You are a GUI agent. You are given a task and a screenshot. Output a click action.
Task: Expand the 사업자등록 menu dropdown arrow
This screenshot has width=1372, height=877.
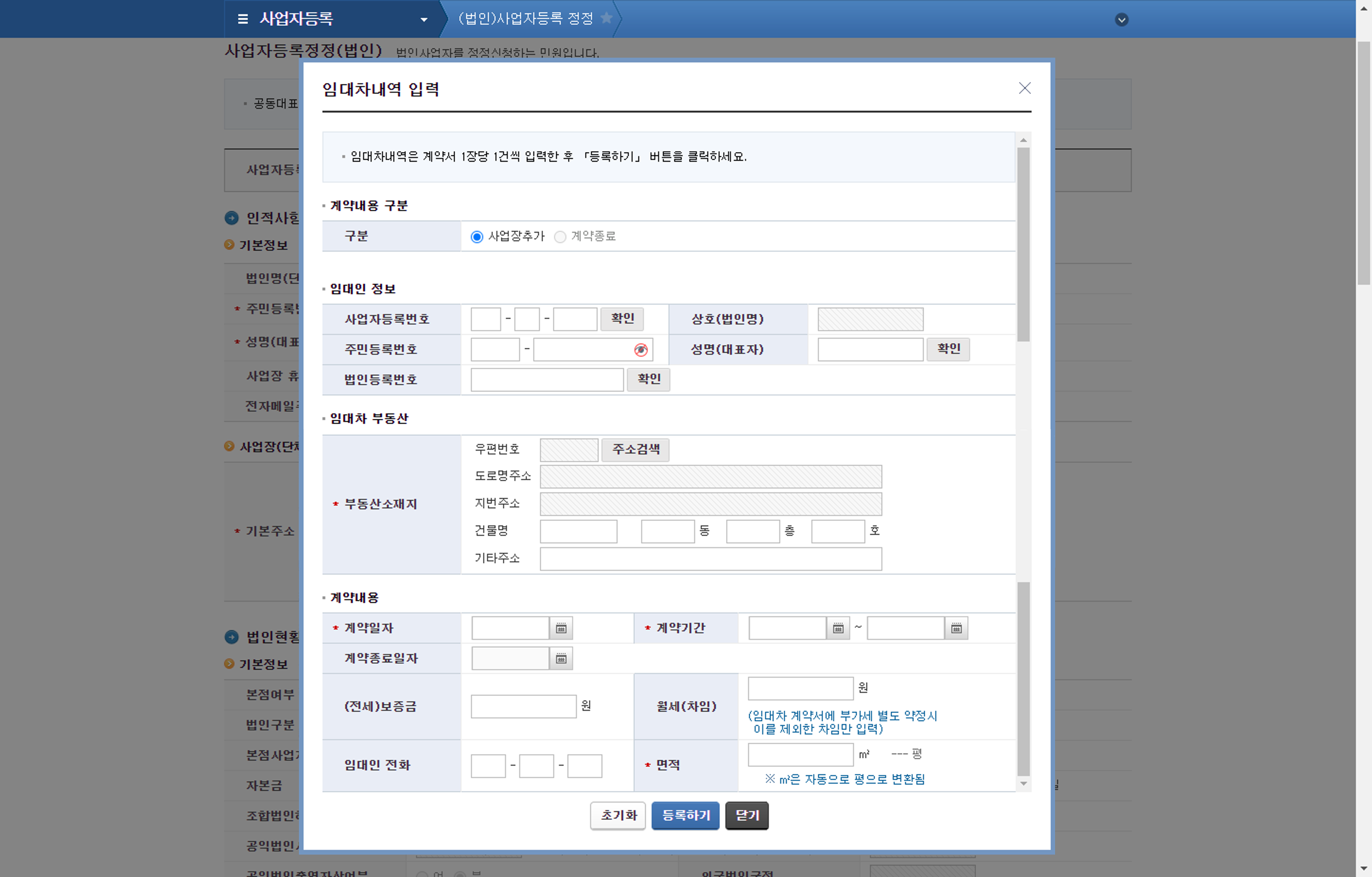pyautogui.click(x=423, y=19)
